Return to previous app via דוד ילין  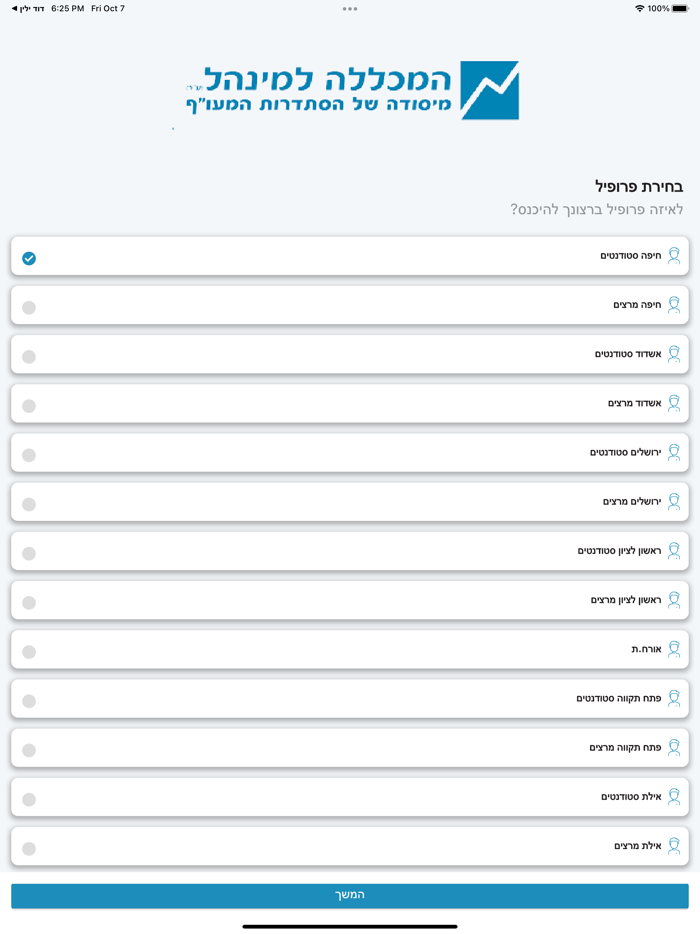click(27, 8)
